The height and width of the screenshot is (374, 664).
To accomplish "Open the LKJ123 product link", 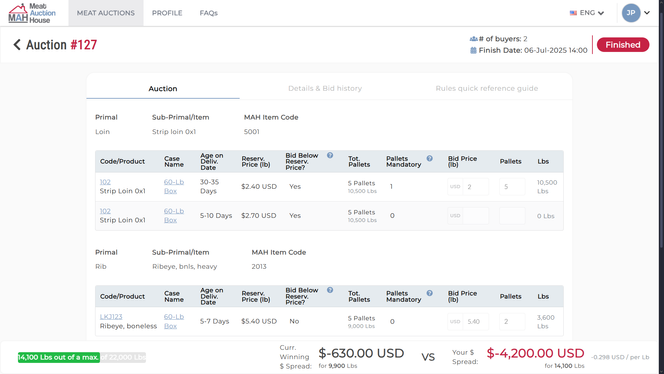I will click(111, 316).
